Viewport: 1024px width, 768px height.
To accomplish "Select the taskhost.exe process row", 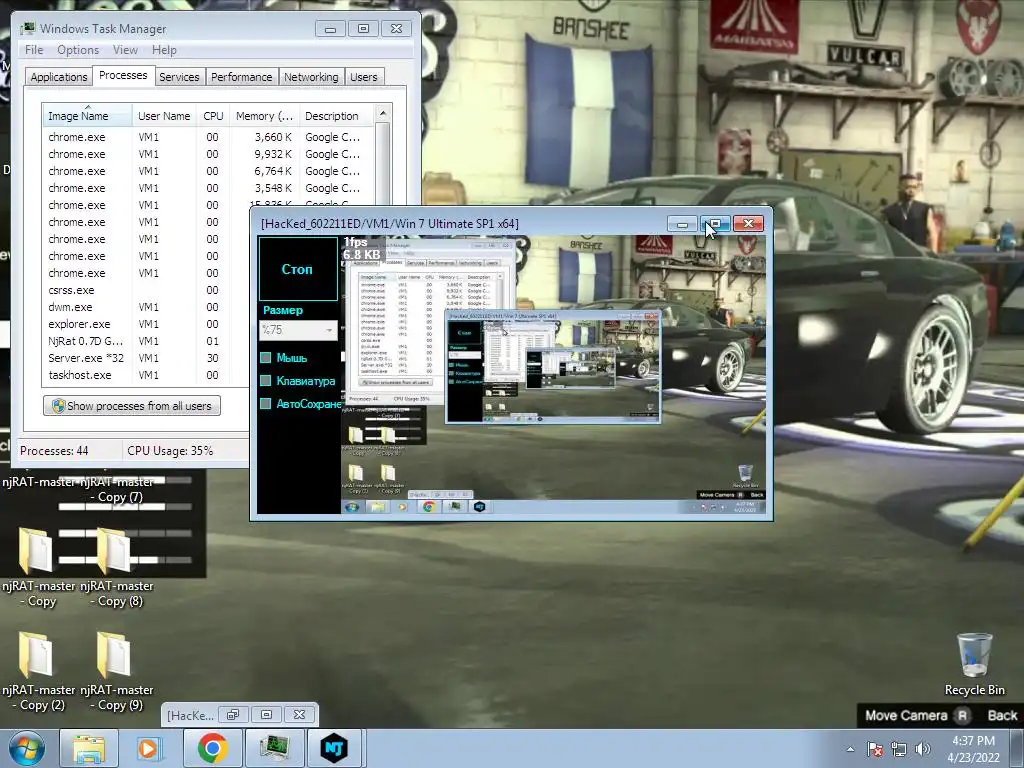I will 147,375.
